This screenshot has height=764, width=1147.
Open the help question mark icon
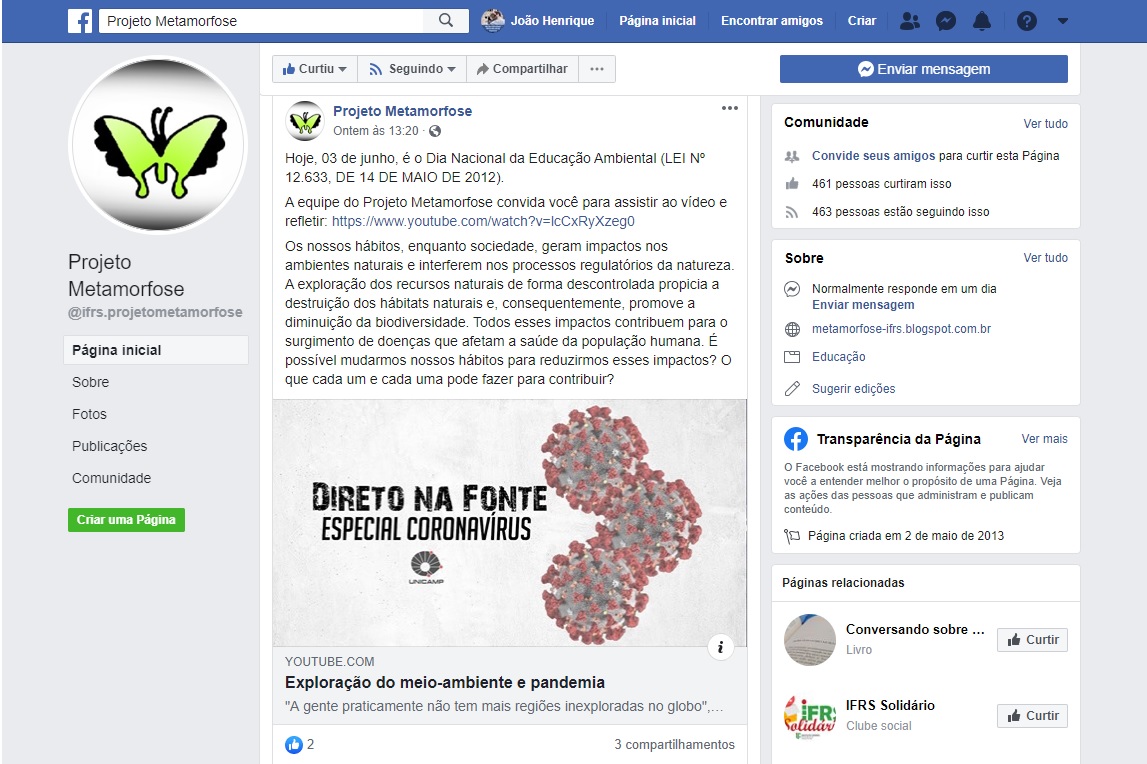pyautogui.click(x=1026, y=21)
